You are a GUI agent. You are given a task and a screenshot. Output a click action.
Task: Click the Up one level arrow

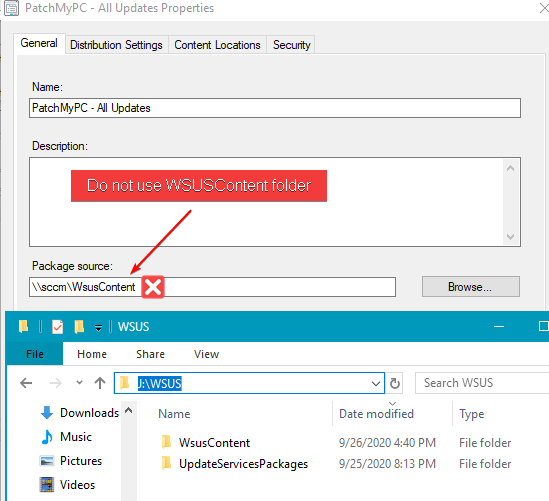(100, 383)
